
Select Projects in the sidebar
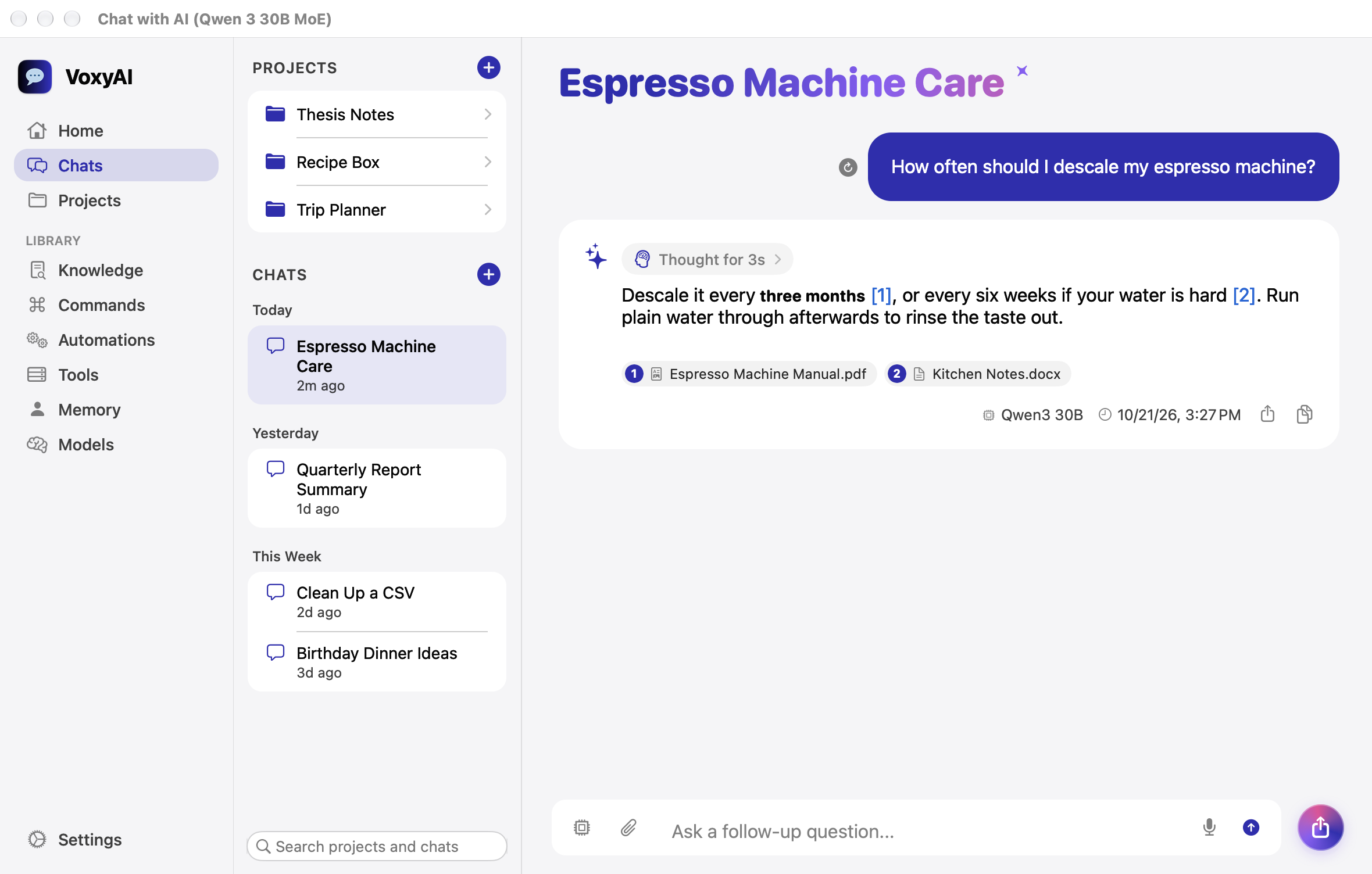116,200
